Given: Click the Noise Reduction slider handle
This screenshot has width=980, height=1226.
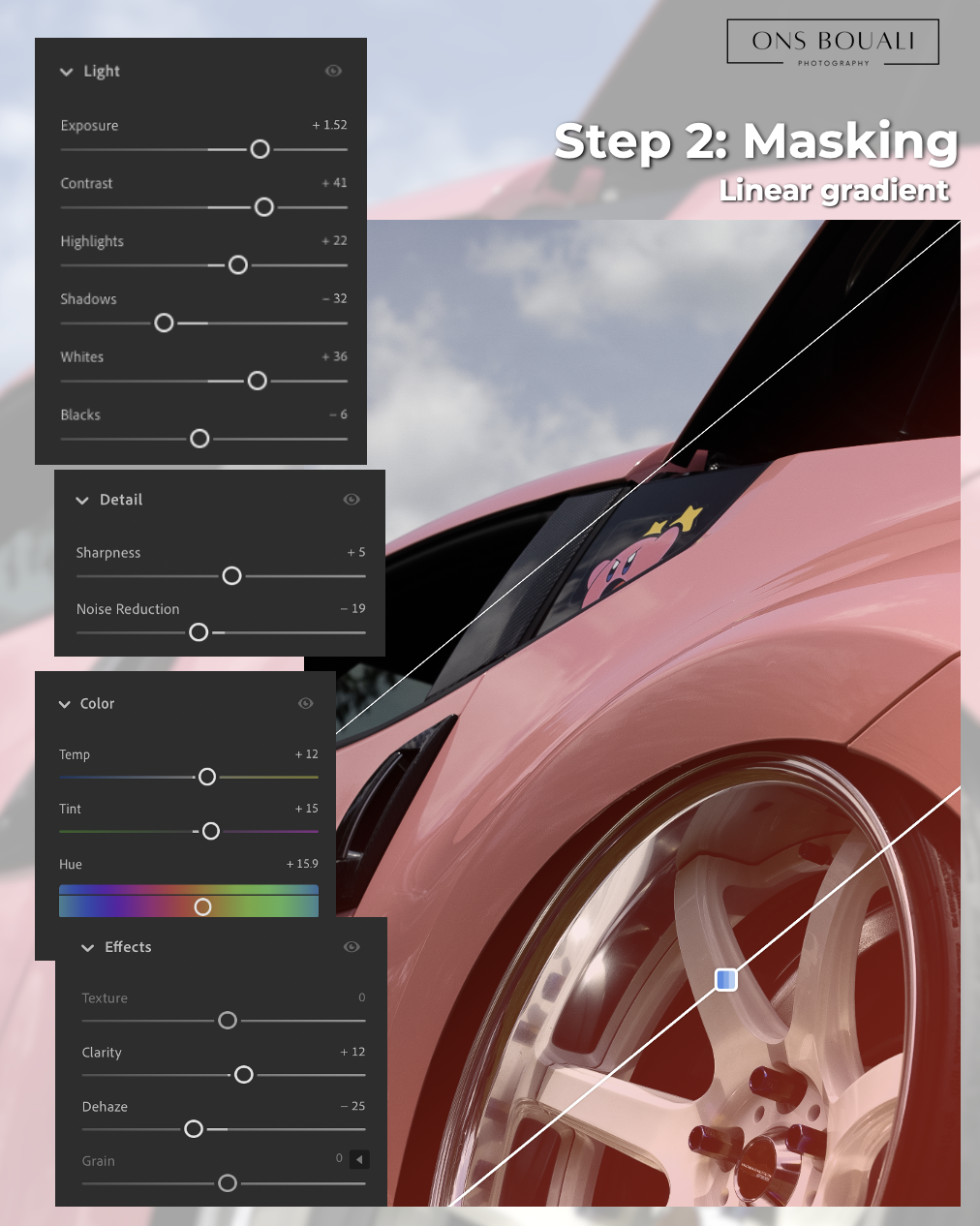Looking at the screenshot, I should (x=199, y=632).
